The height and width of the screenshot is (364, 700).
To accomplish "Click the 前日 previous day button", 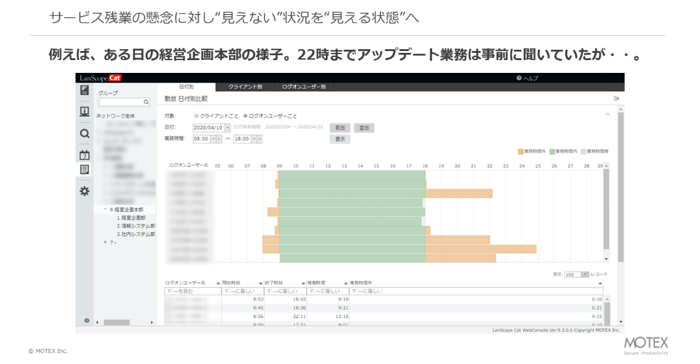I will coord(340,128).
